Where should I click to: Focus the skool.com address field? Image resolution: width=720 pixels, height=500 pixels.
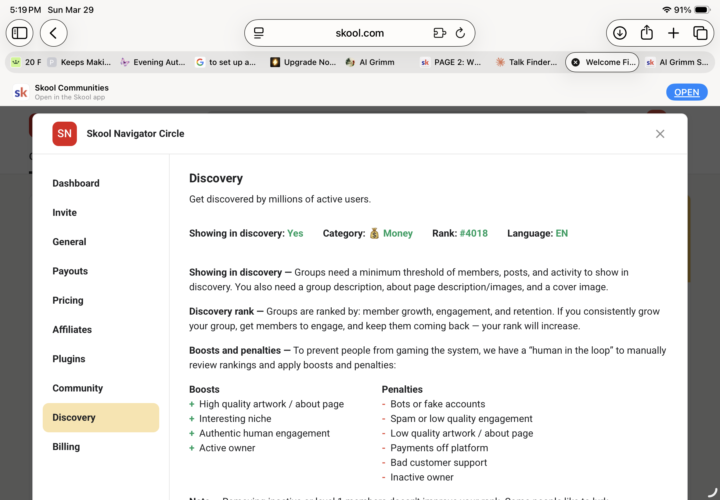point(360,33)
